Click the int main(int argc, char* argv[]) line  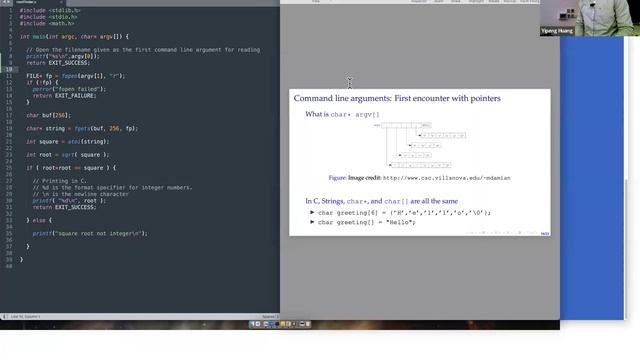coord(74,37)
